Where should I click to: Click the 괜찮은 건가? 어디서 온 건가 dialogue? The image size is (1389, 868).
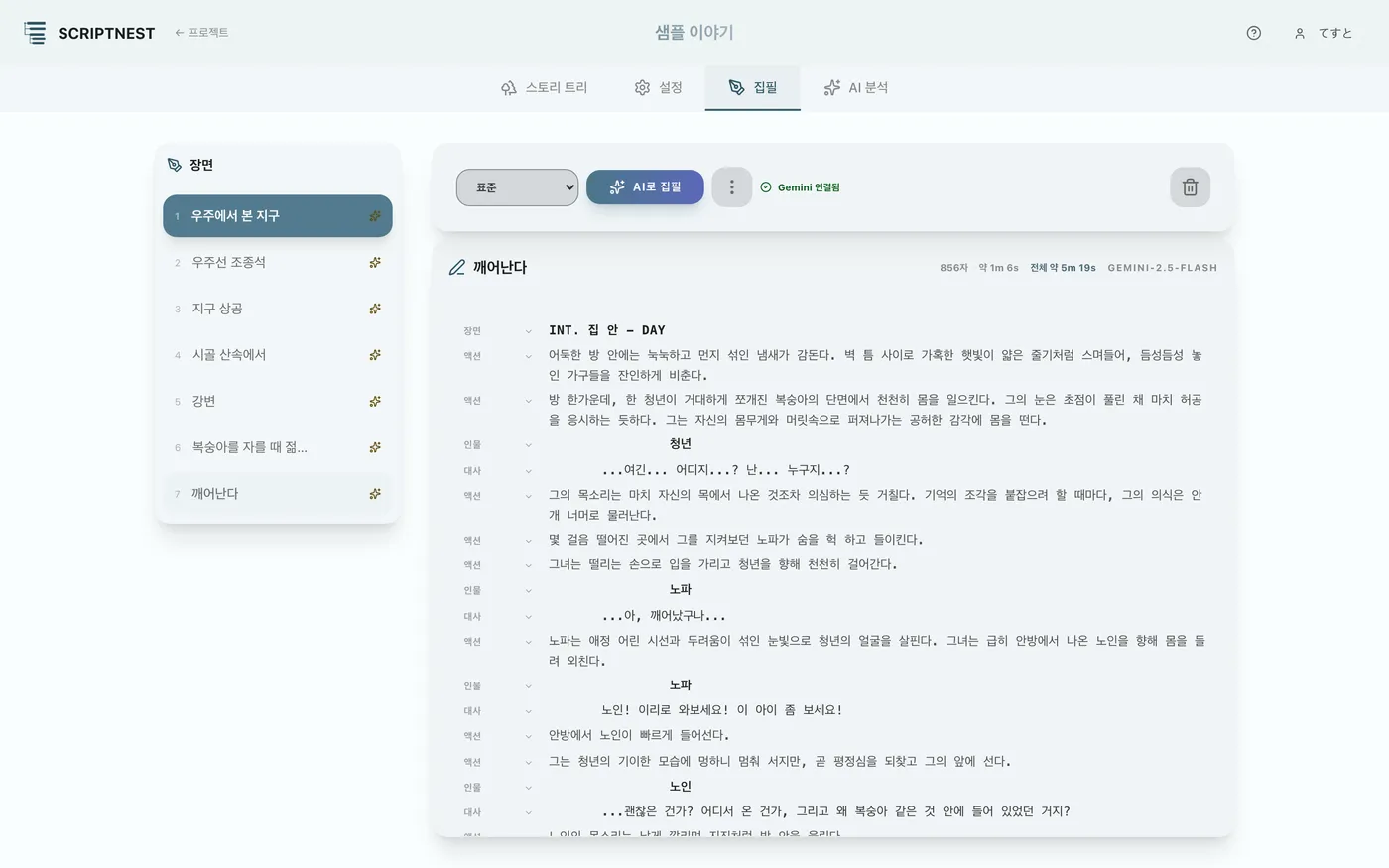(835, 811)
